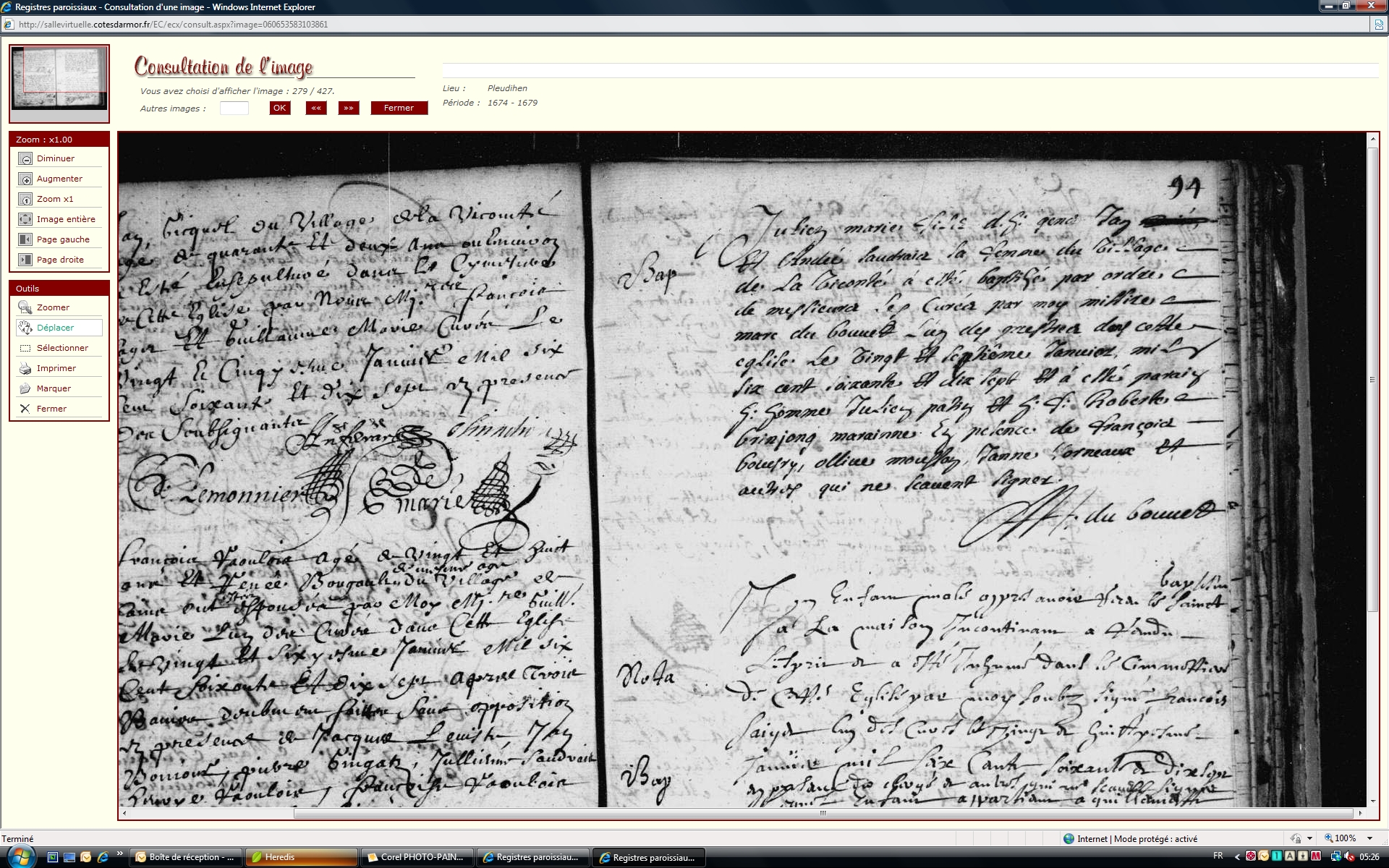1389x868 pixels.
Task: Select the Zoomer magnifier tool
Action: tap(25, 307)
